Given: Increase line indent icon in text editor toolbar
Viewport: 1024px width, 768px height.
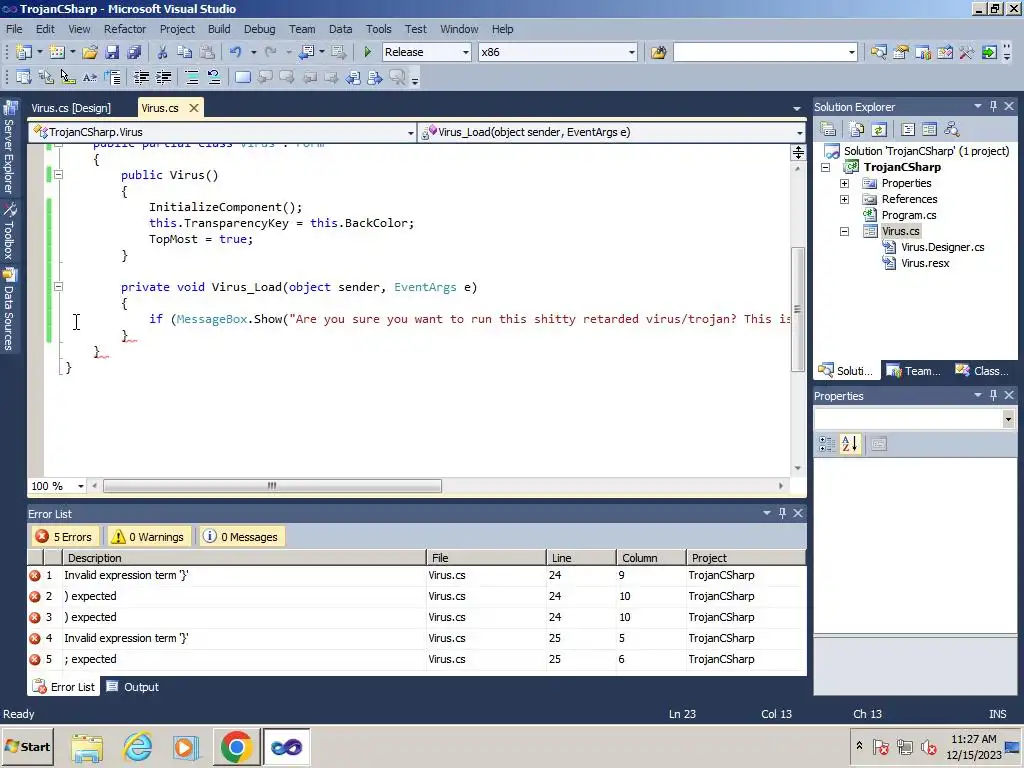Looking at the screenshot, I should [x=163, y=78].
